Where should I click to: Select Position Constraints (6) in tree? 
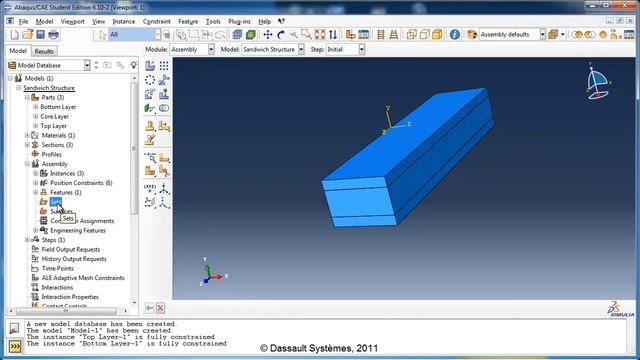tap(81, 183)
